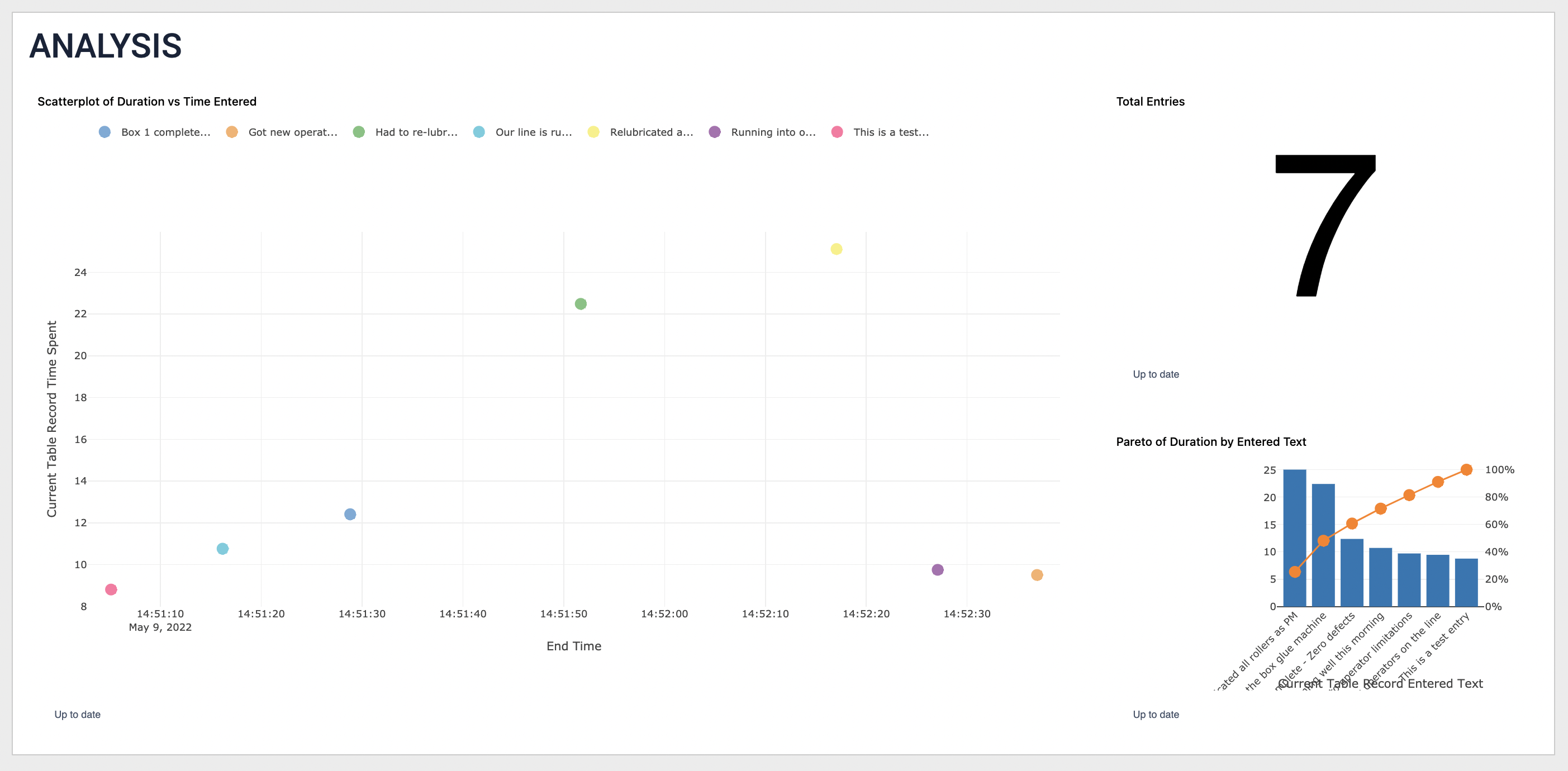
Task: Toggle the 'This is a test...' legend entry
Action: [x=880, y=132]
